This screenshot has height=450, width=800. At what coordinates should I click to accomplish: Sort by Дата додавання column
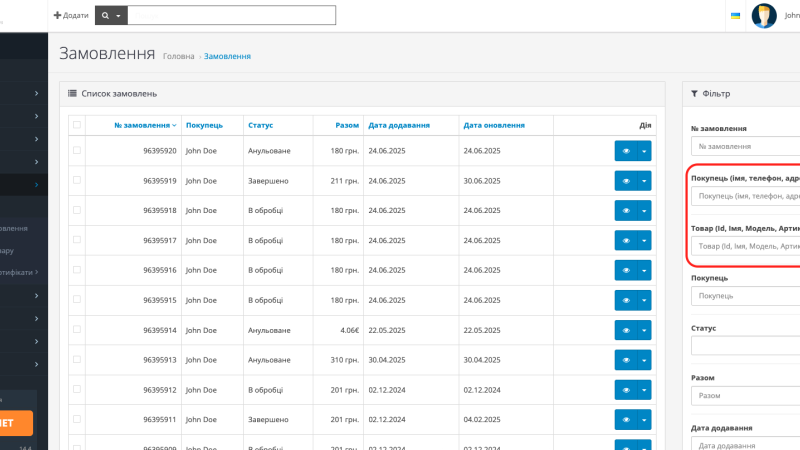click(399, 125)
